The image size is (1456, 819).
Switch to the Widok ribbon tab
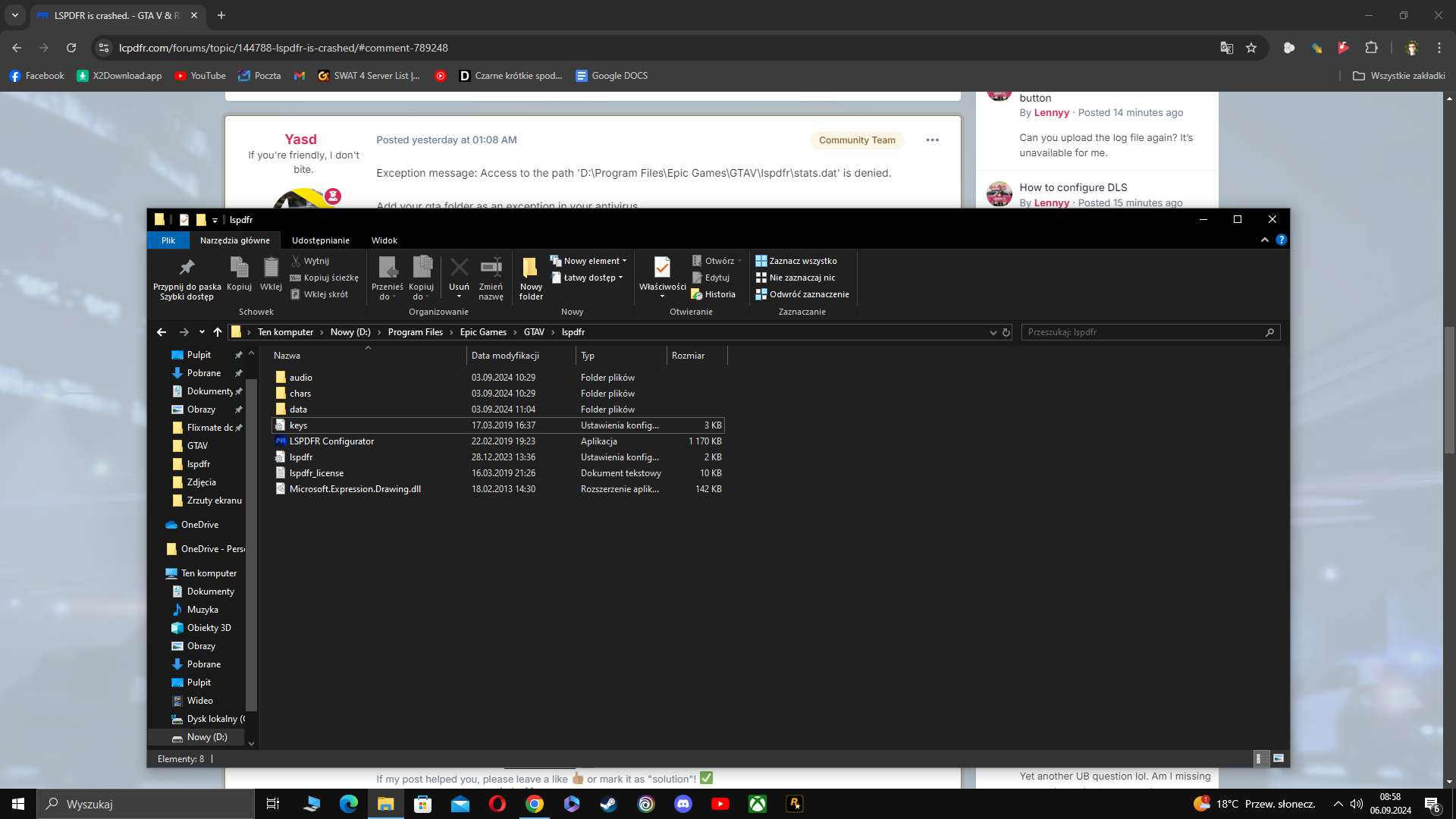coord(384,240)
